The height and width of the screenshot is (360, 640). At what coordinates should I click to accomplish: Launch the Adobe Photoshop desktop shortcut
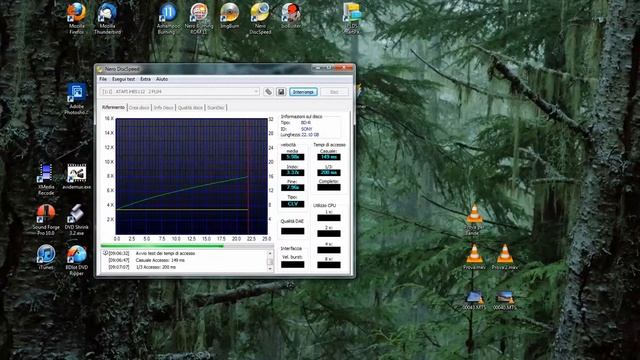[77, 99]
